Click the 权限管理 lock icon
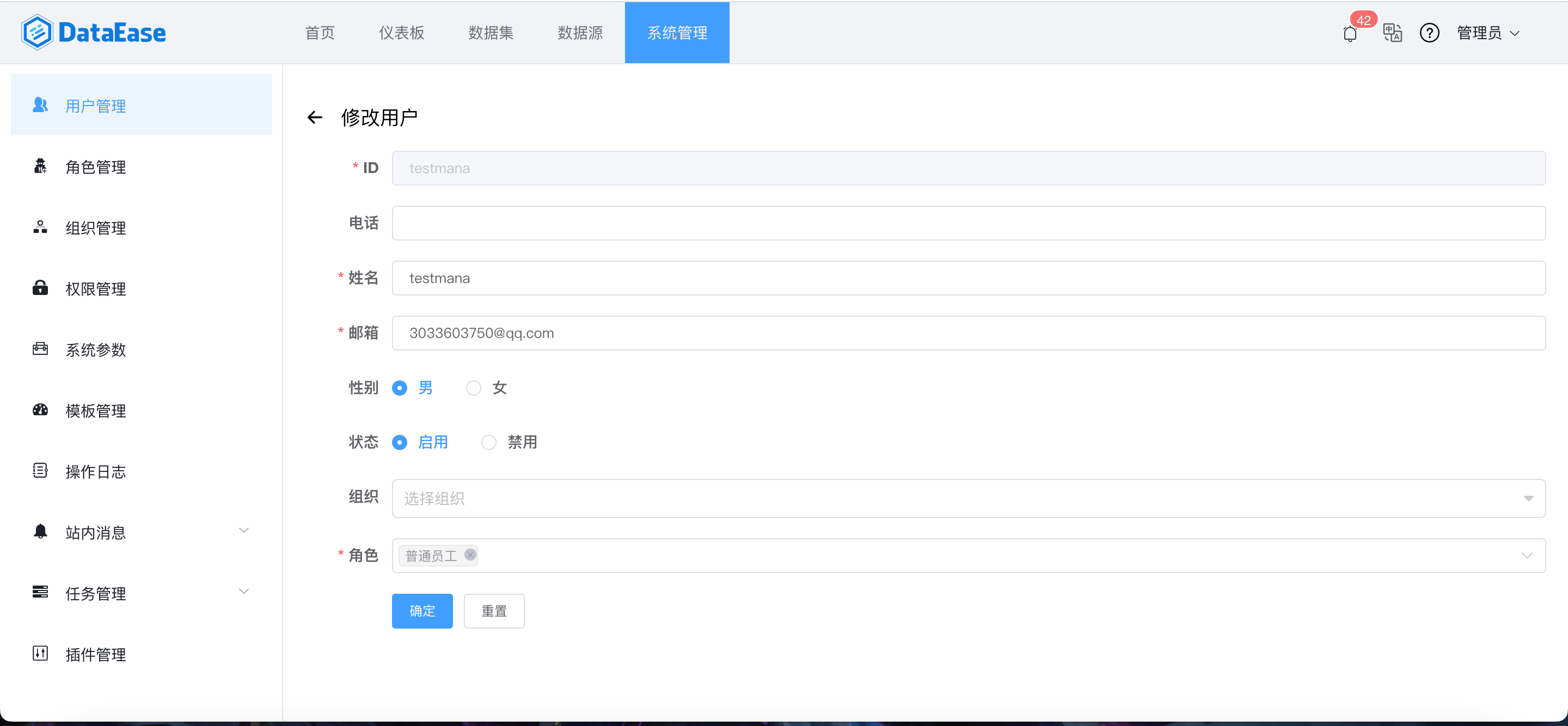The height and width of the screenshot is (726, 1568). pos(40,288)
